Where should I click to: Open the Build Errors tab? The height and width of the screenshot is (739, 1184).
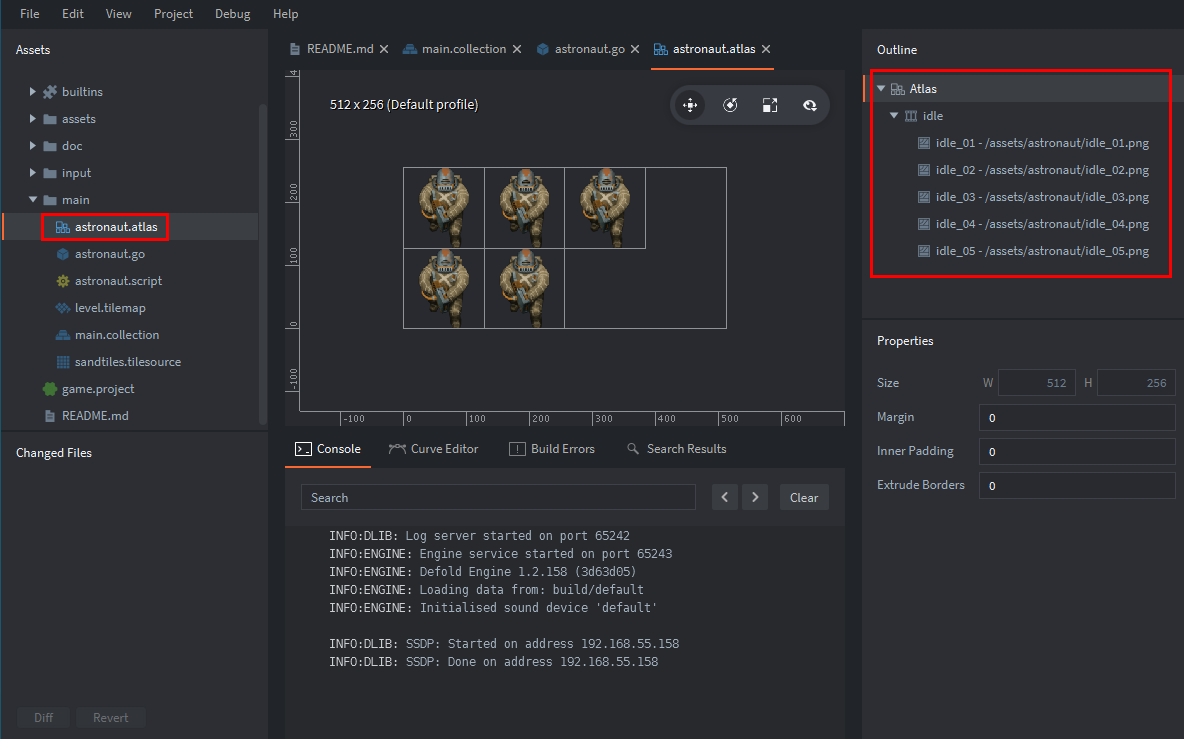(x=552, y=449)
